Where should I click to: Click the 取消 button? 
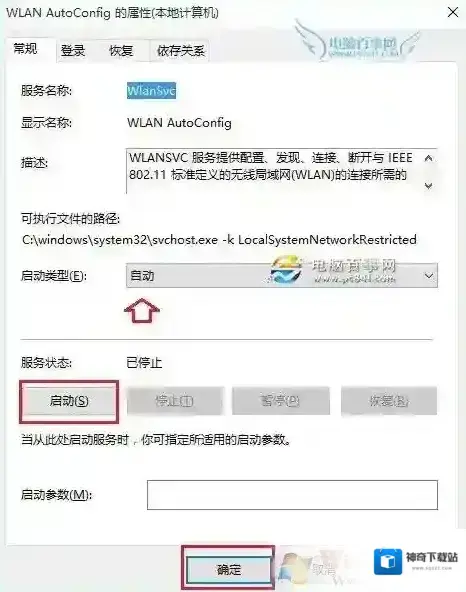pos(323,568)
